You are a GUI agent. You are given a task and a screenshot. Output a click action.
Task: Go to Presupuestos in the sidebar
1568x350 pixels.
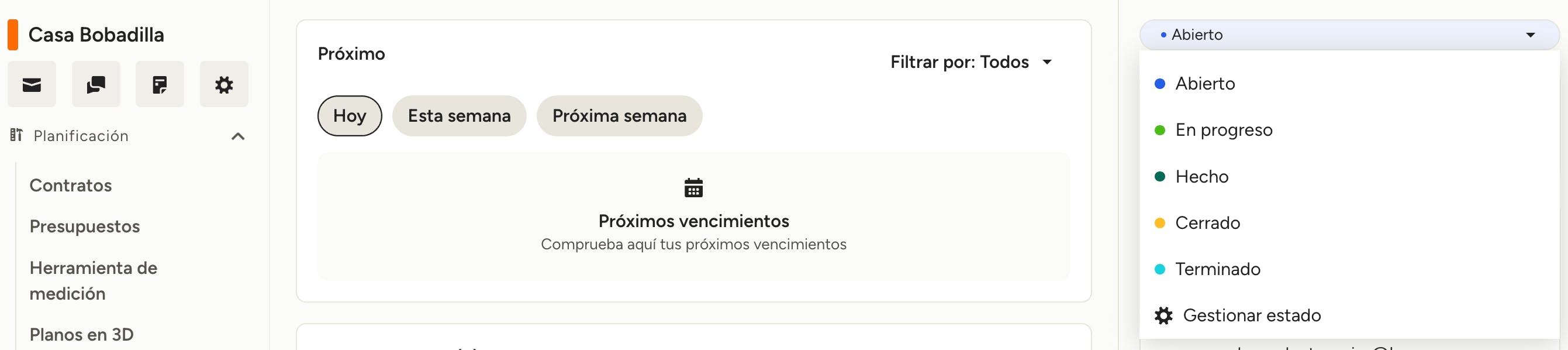click(x=85, y=227)
